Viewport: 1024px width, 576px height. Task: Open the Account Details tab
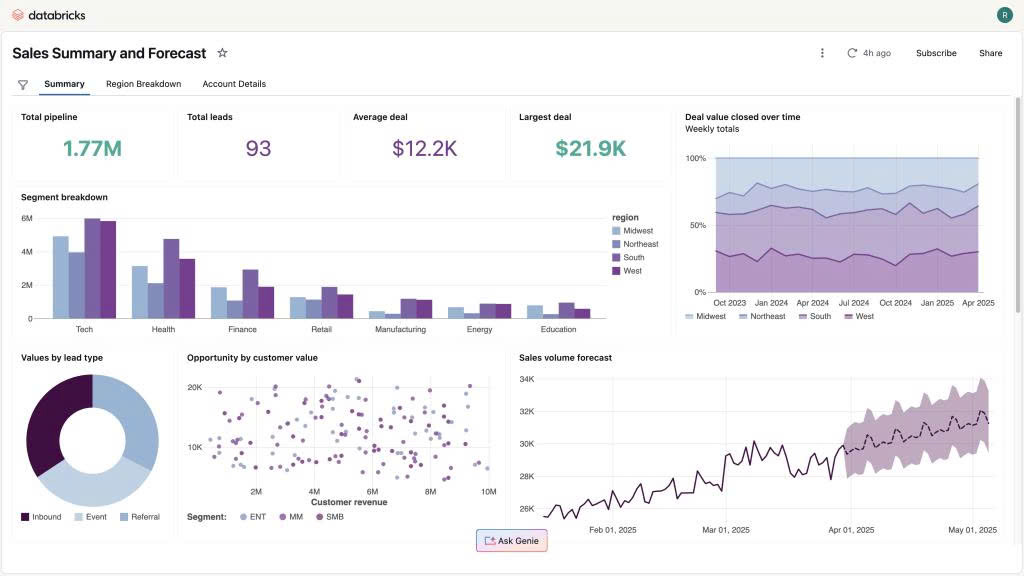(234, 84)
